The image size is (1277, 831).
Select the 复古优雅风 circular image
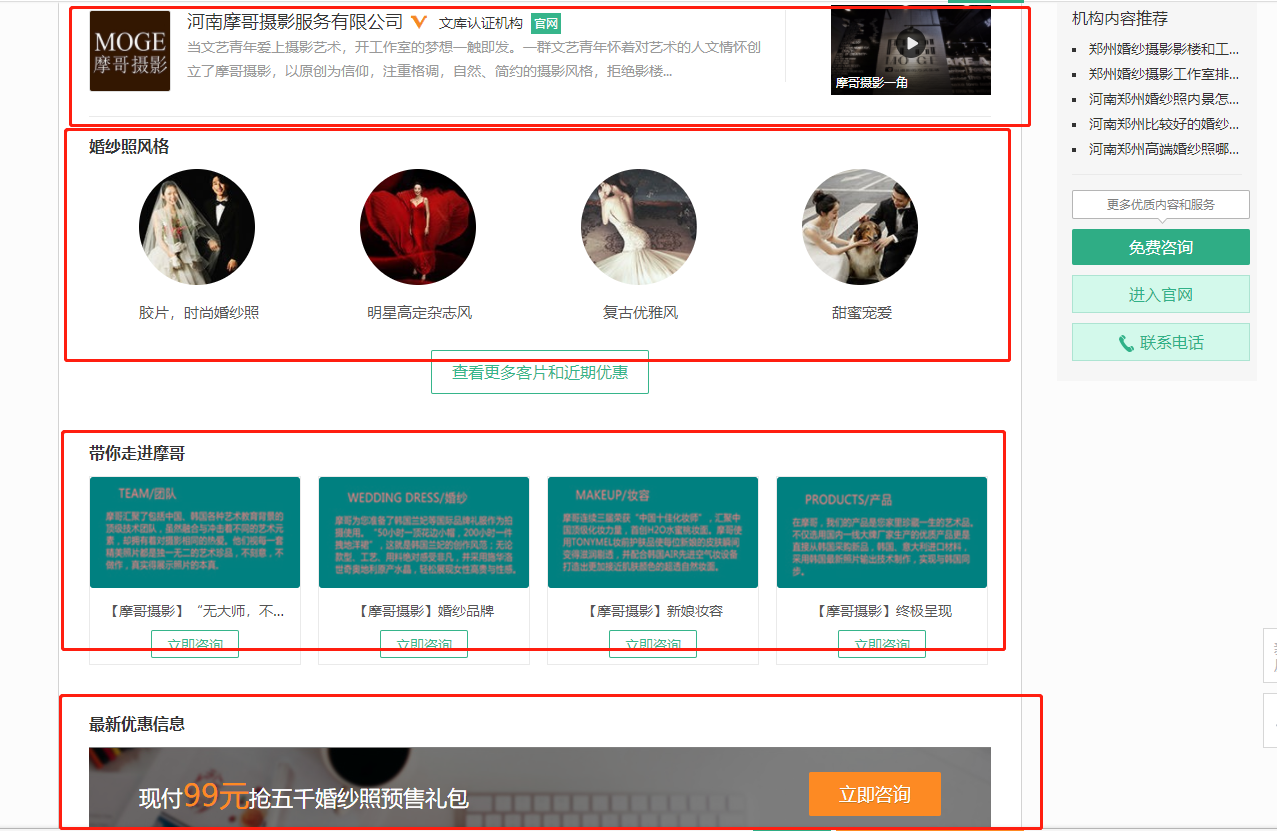(x=639, y=227)
